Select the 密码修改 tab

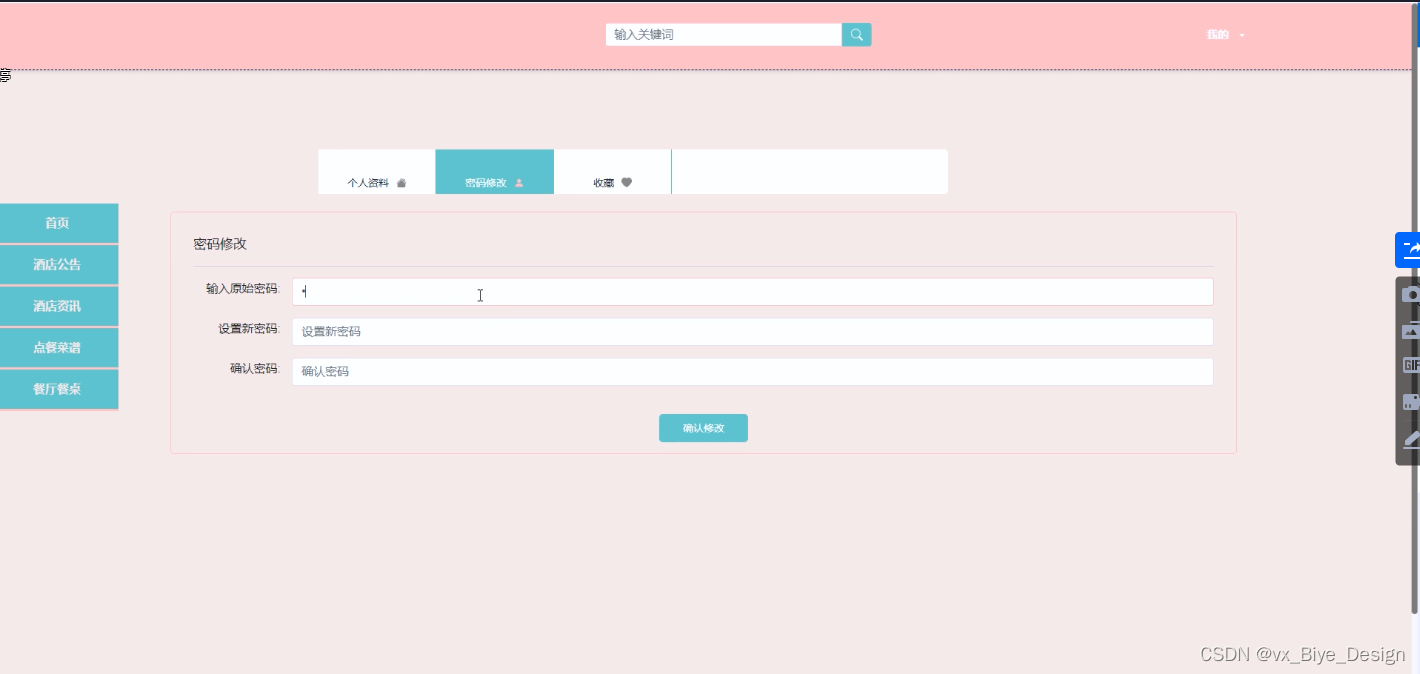495,172
